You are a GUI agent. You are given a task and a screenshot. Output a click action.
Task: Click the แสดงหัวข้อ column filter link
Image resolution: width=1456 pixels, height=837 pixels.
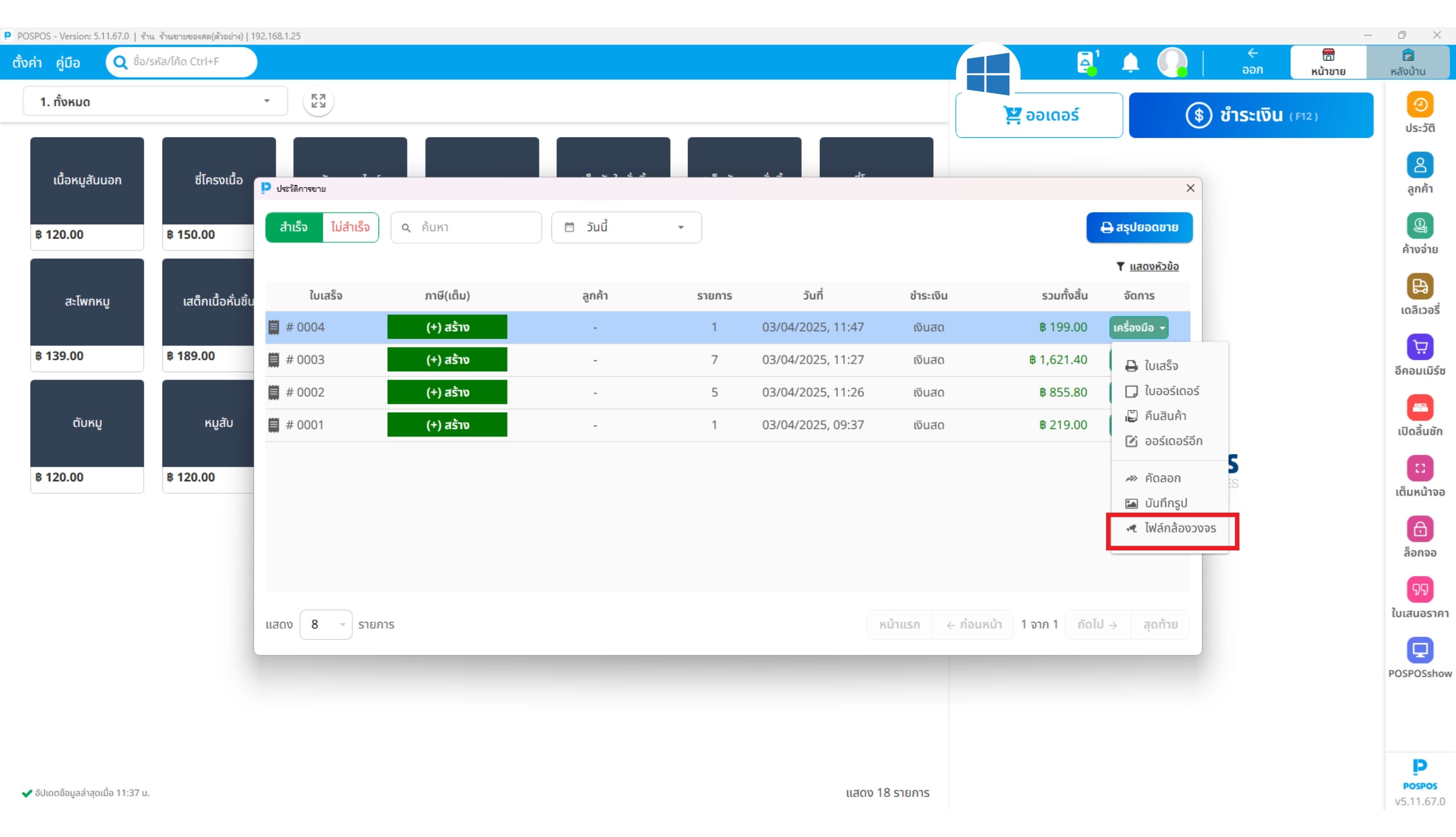pyautogui.click(x=1153, y=266)
